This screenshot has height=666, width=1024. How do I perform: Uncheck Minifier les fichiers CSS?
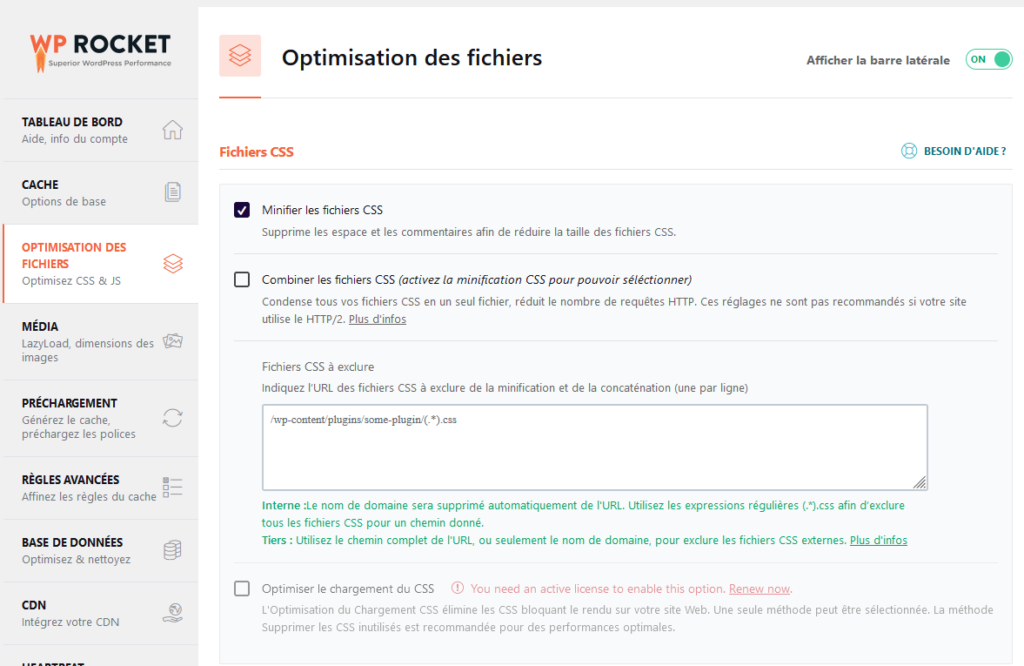tap(242, 210)
